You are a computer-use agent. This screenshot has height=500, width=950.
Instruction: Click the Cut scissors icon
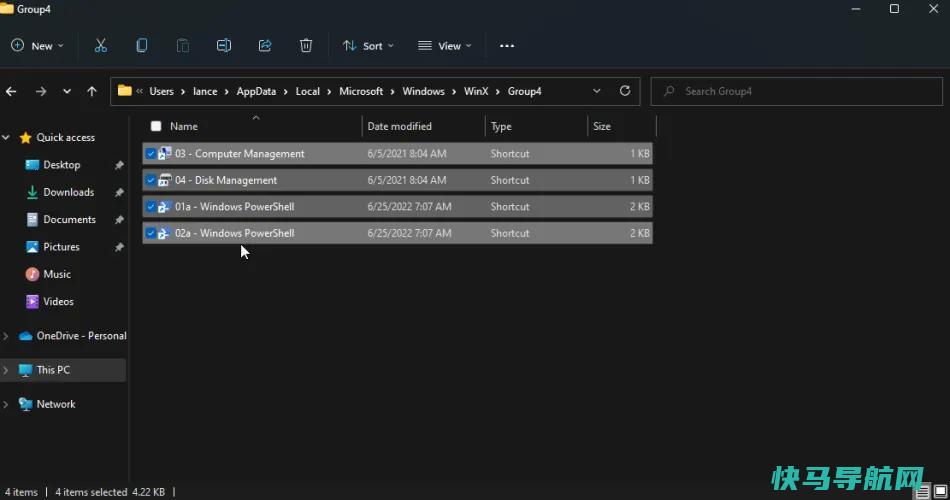coord(101,45)
